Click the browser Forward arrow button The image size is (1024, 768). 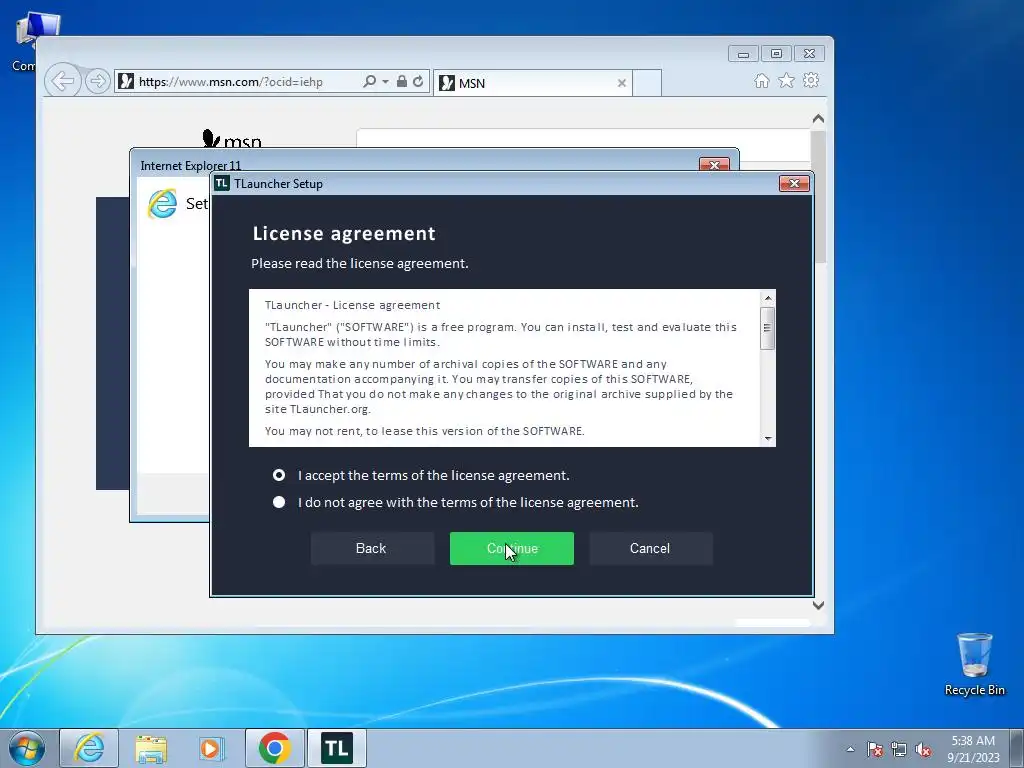click(x=97, y=81)
